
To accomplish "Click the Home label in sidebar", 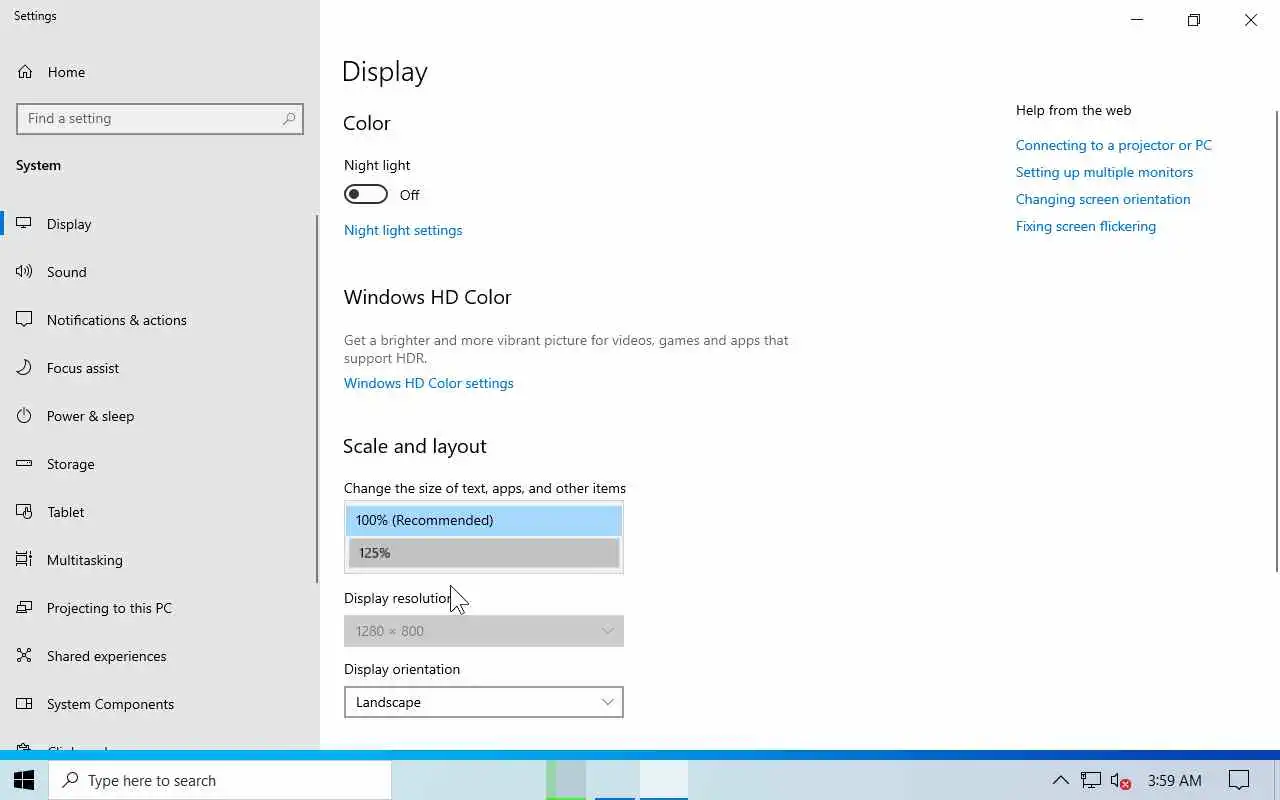I will pos(66,72).
